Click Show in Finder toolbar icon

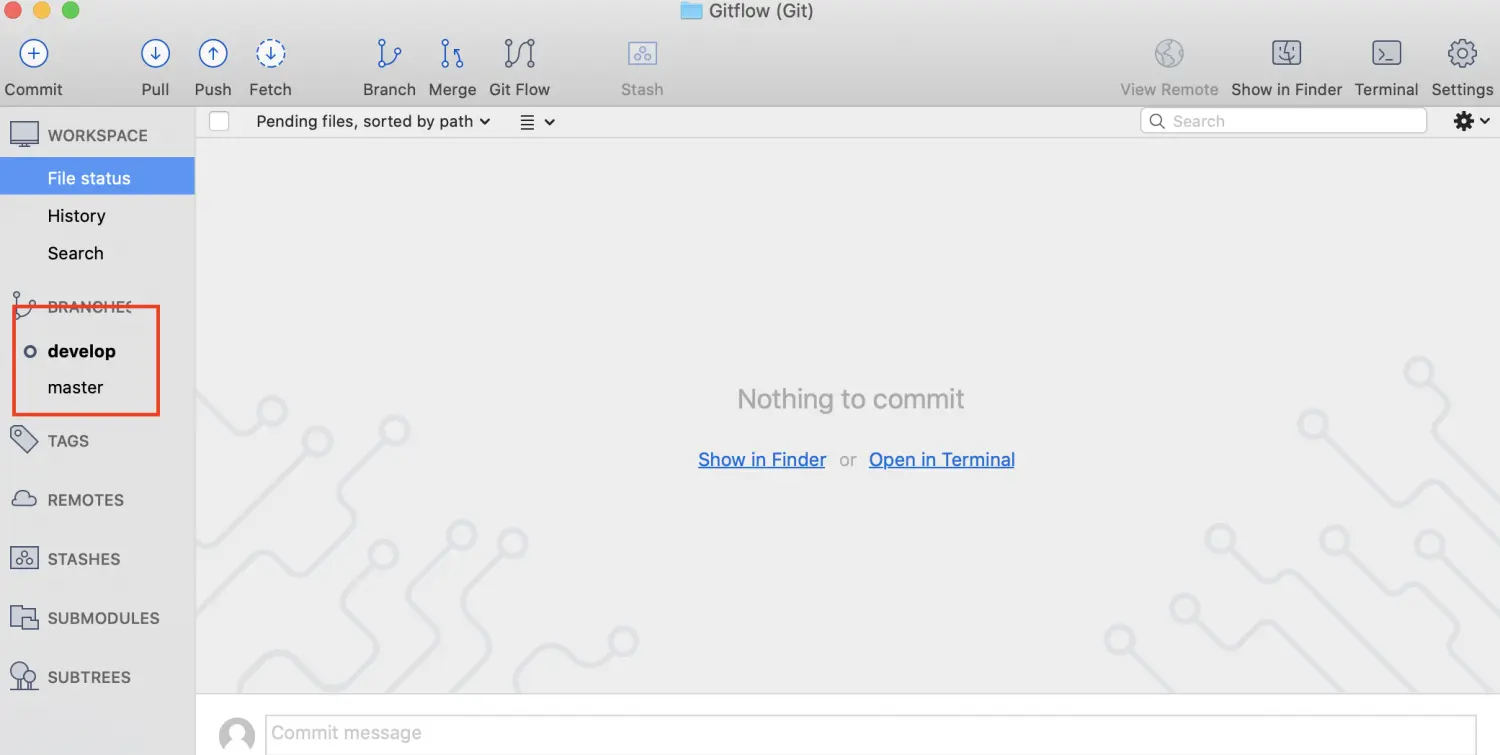tap(1286, 53)
